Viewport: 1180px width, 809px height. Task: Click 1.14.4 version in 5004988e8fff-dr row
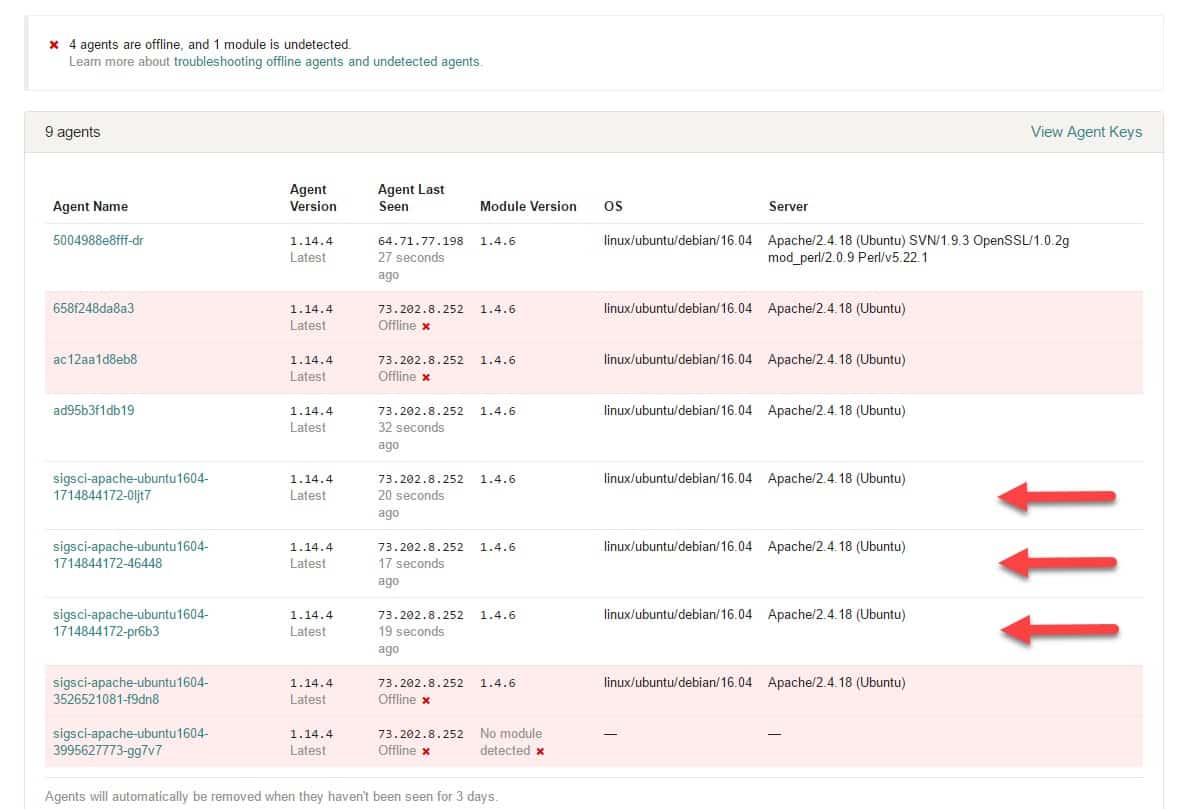(x=312, y=241)
